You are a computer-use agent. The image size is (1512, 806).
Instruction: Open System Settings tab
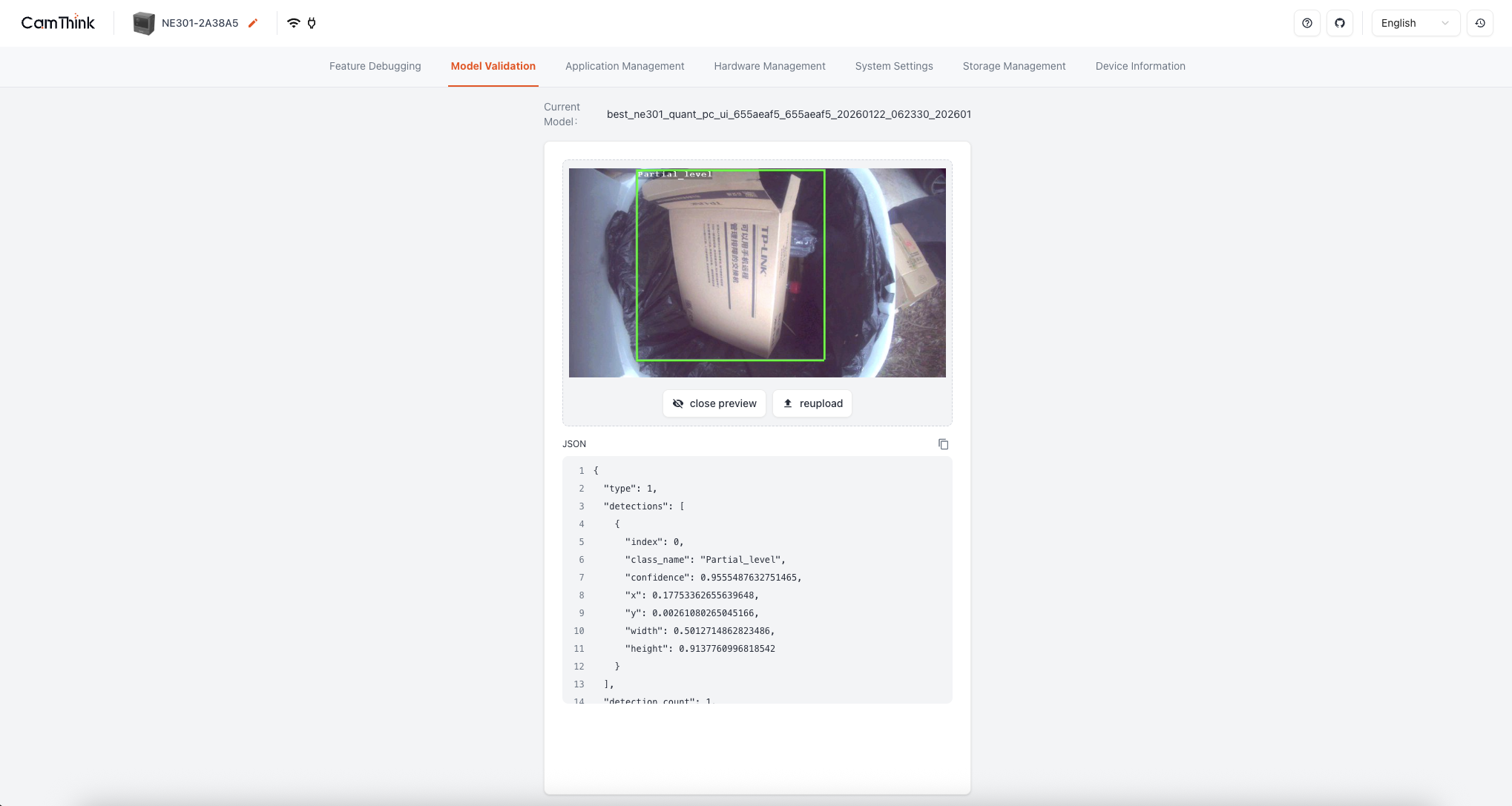pos(894,66)
